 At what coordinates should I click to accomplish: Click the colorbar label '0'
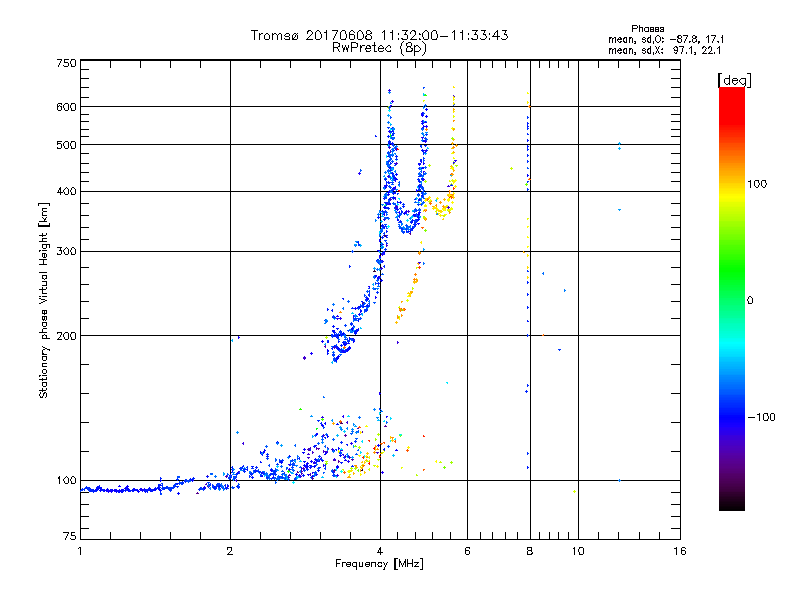point(749,301)
